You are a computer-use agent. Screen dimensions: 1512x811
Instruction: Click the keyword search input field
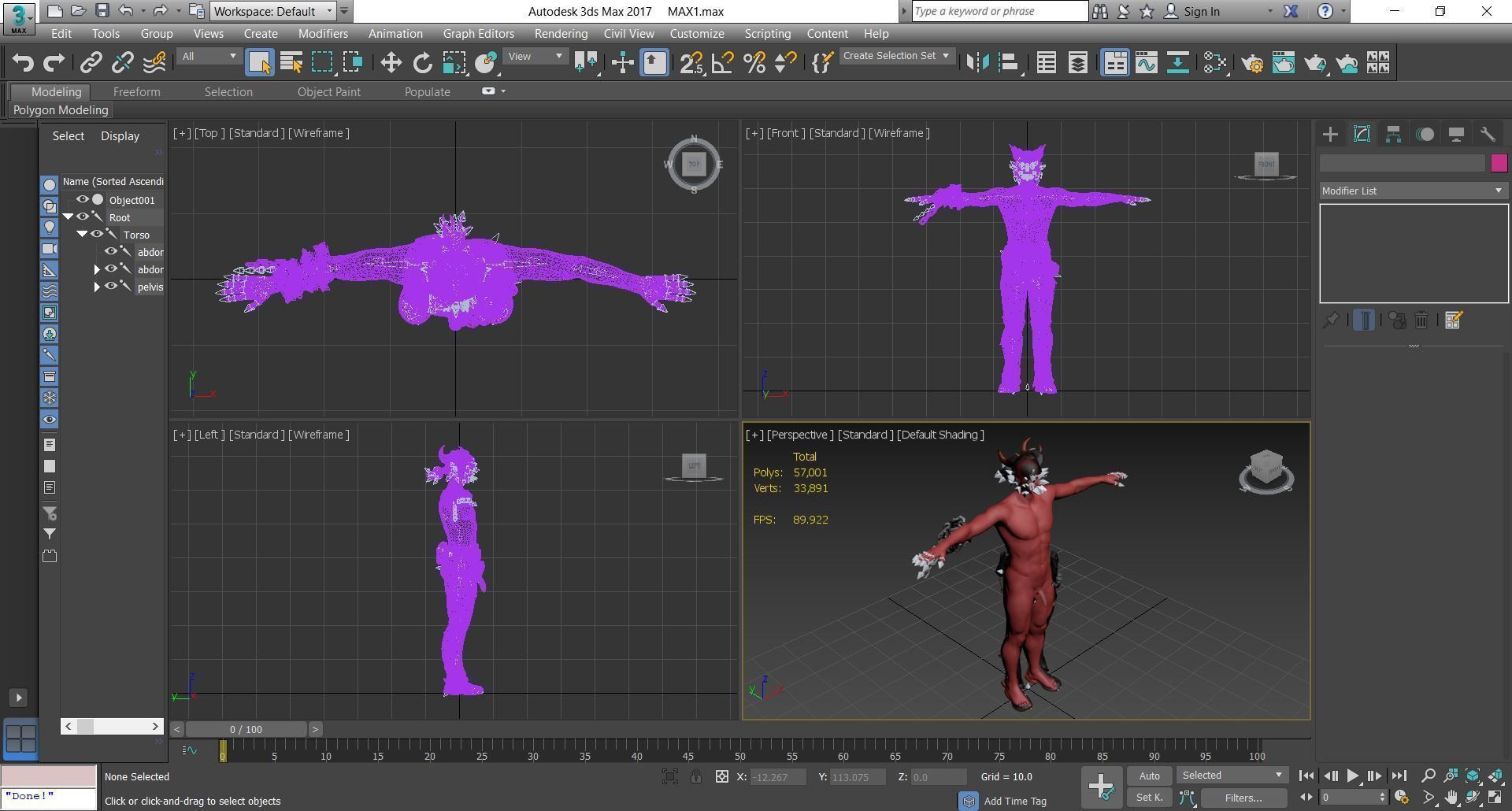pyautogui.click(x=999, y=11)
